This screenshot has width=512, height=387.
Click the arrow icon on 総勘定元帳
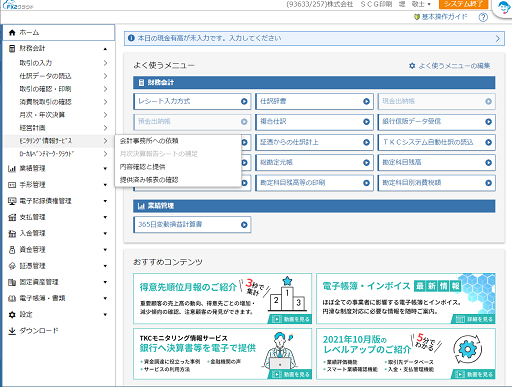coord(366,163)
